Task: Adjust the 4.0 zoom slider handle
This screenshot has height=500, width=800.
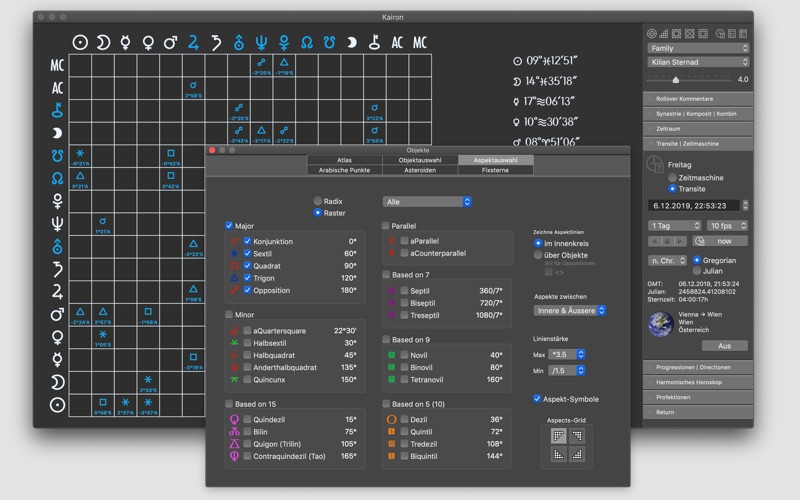Action: tap(676, 80)
